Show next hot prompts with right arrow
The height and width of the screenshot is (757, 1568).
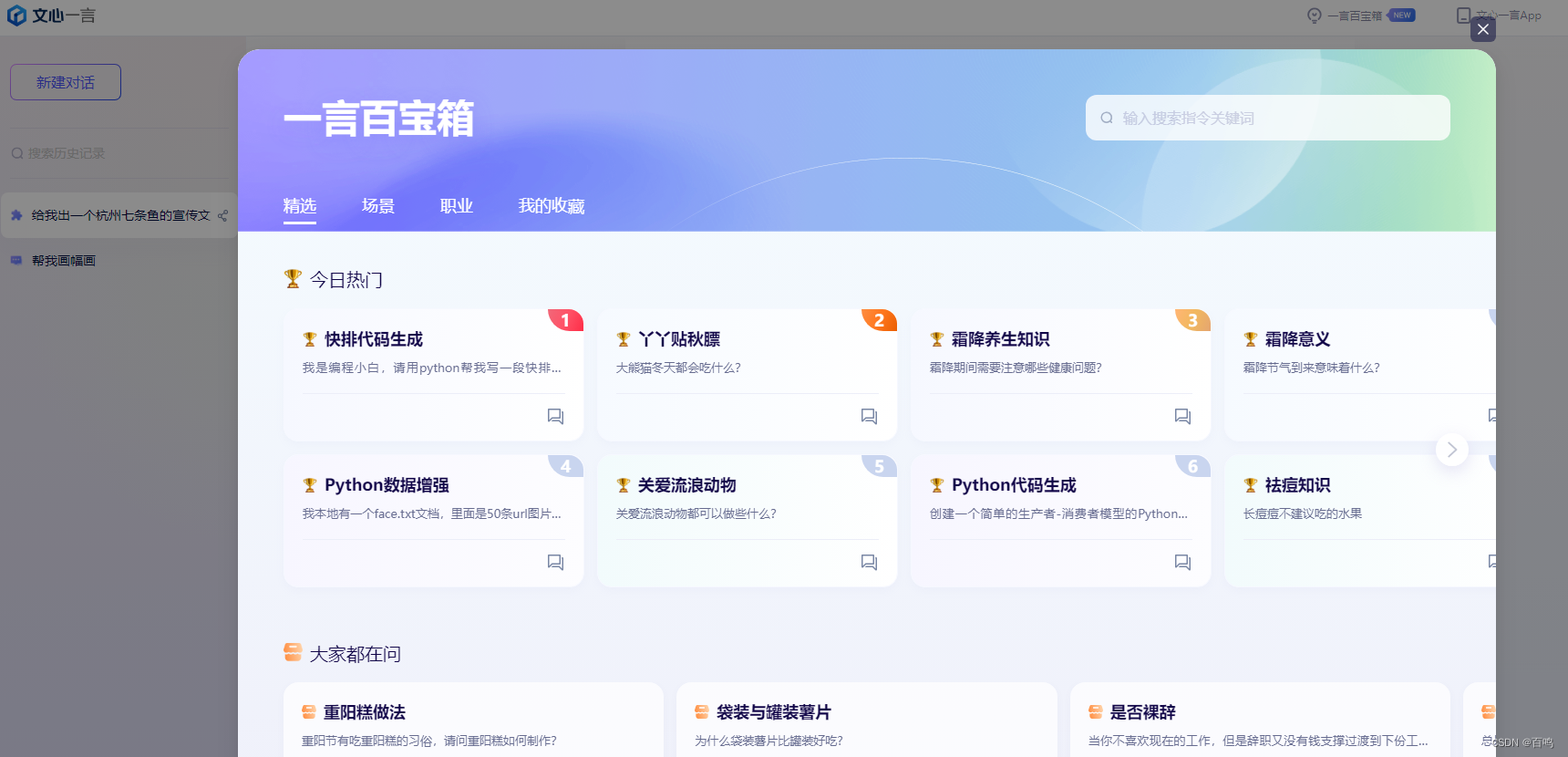pos(1452,450)
